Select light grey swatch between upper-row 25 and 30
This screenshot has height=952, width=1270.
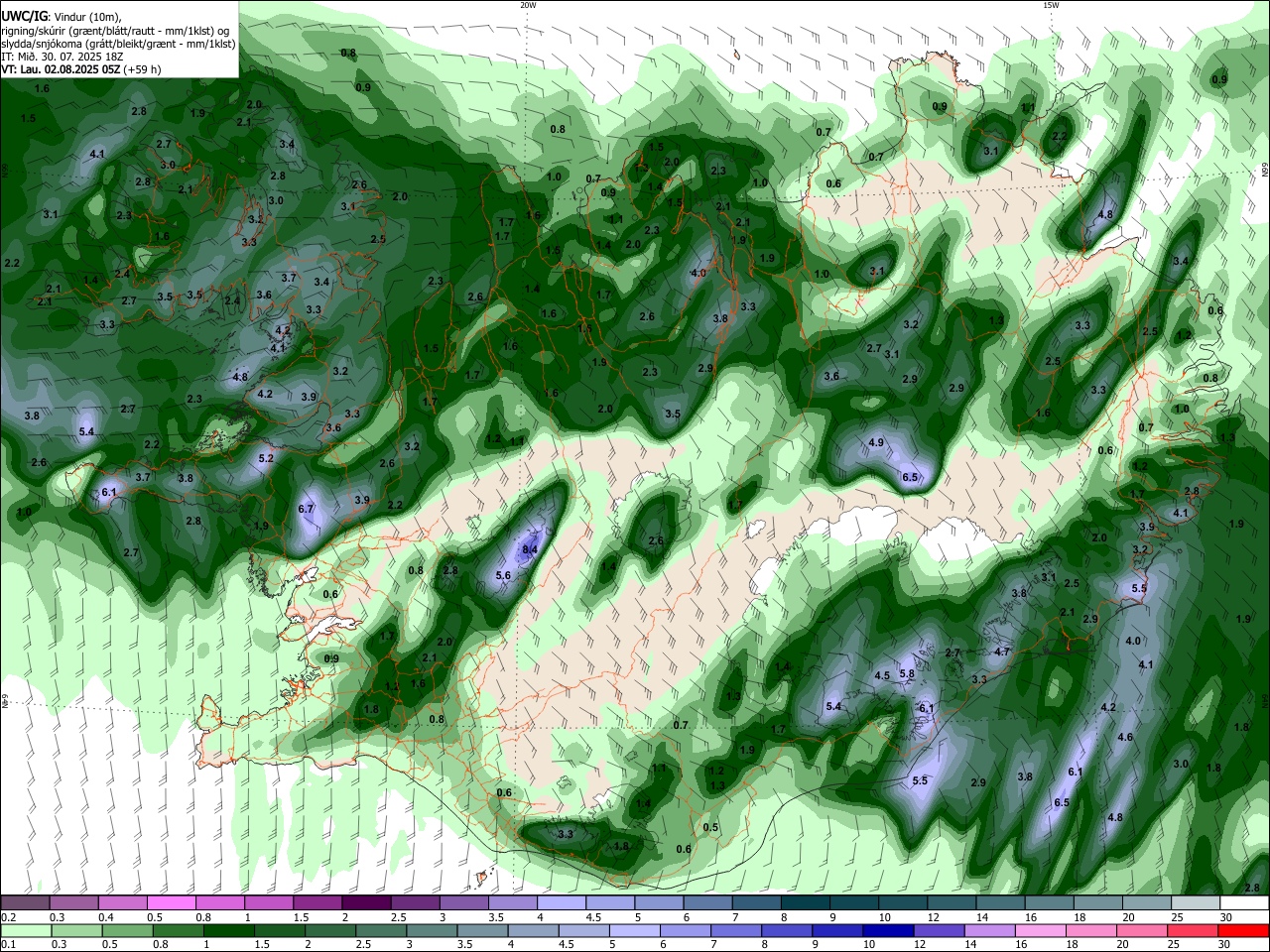(x=1195, y=903)
